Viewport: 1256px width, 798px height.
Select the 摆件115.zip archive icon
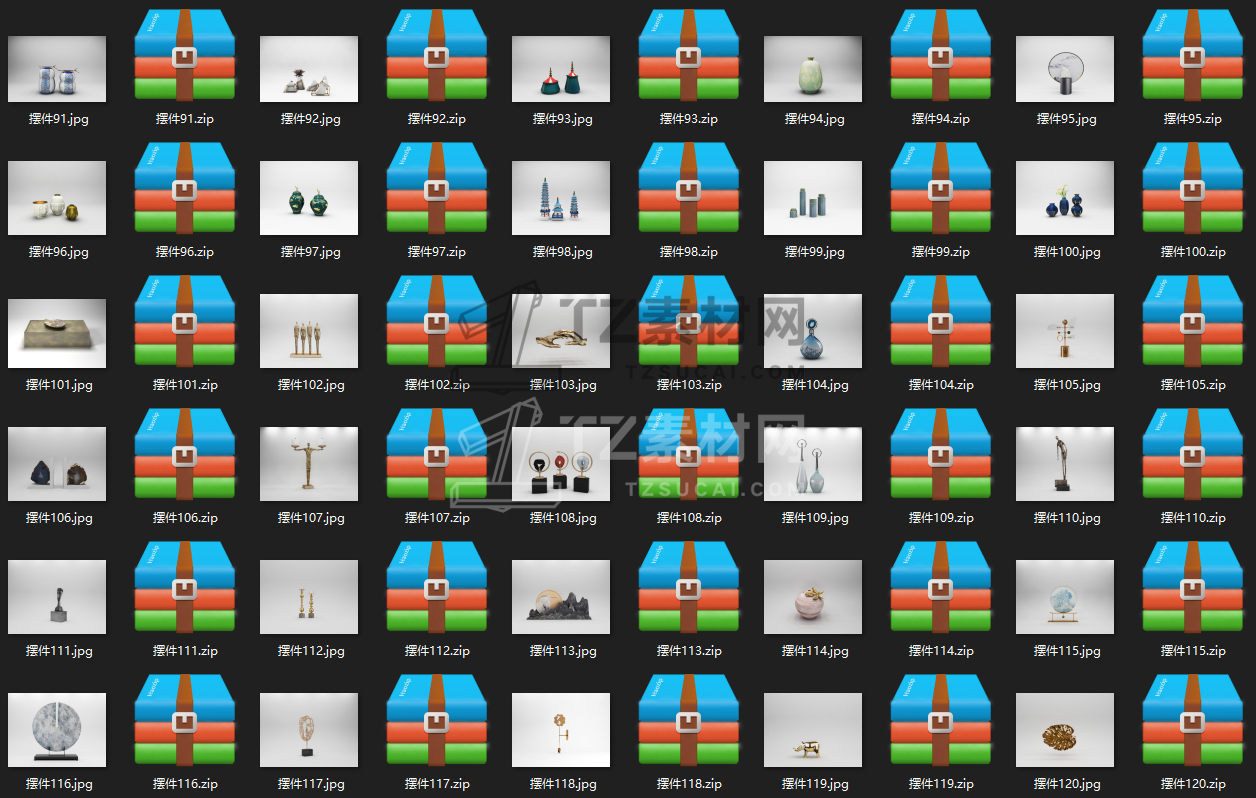click(1193, 587)
